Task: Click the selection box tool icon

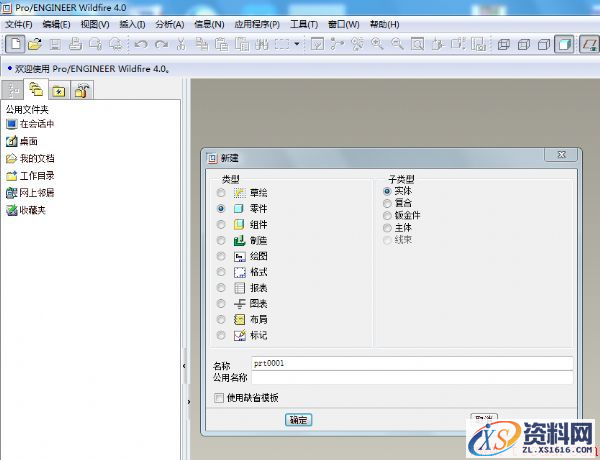Action: click(x=282, y=44)
